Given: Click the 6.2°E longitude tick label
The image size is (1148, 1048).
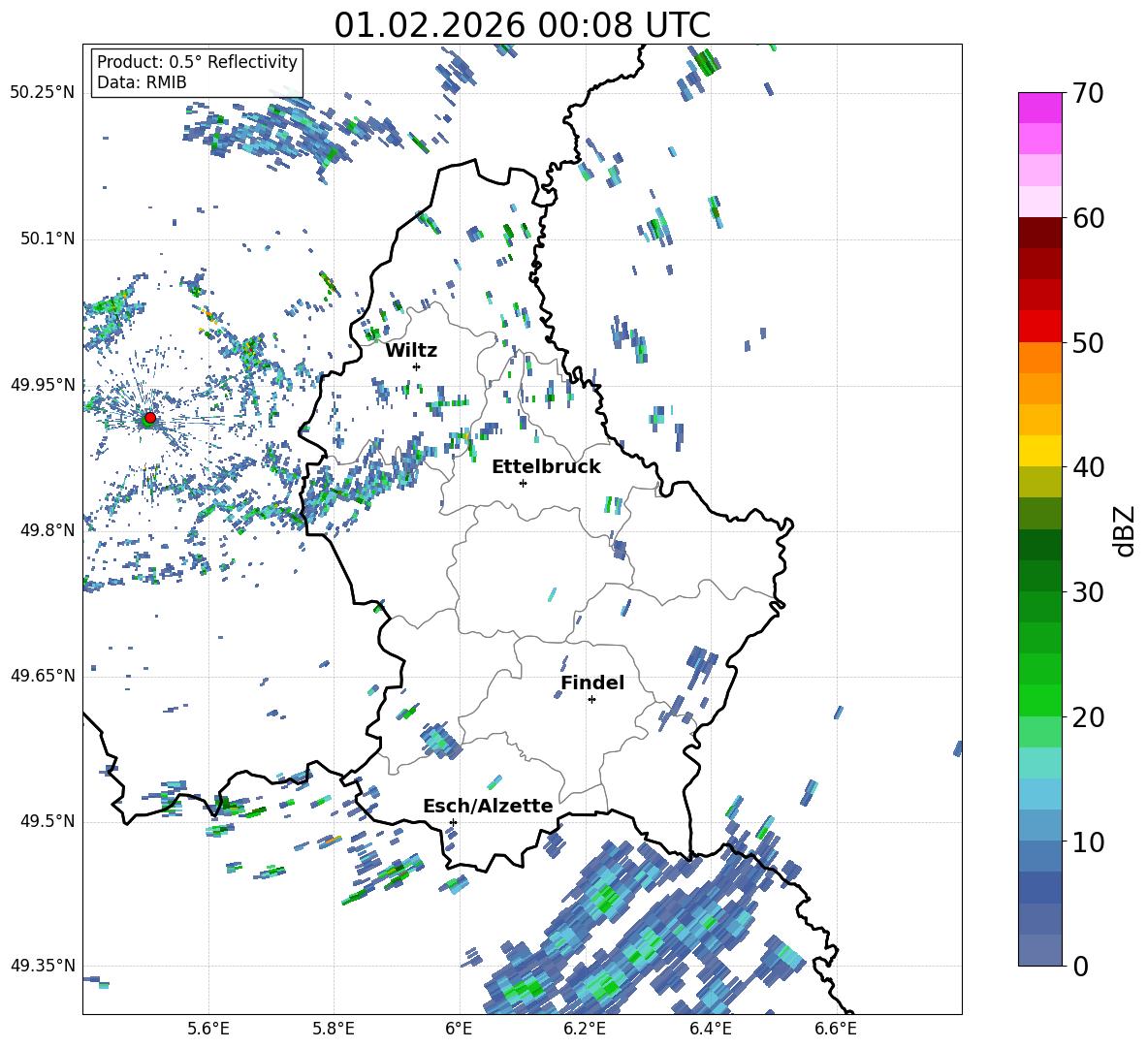Looking at the screenshot, I should coord(586,1028).
